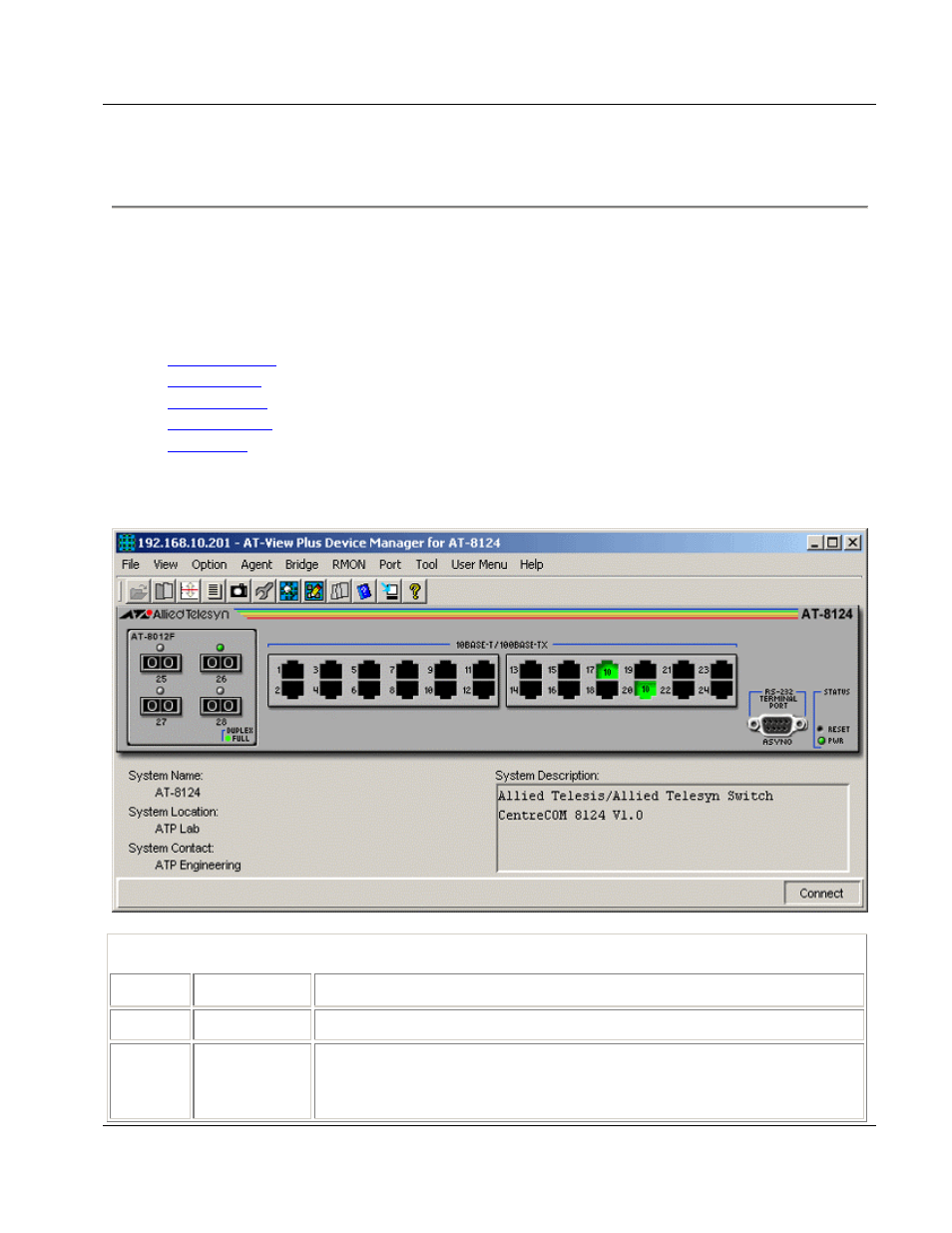Click the yellow question mark help icon
Screen dimensions: 952x1233
414,591
